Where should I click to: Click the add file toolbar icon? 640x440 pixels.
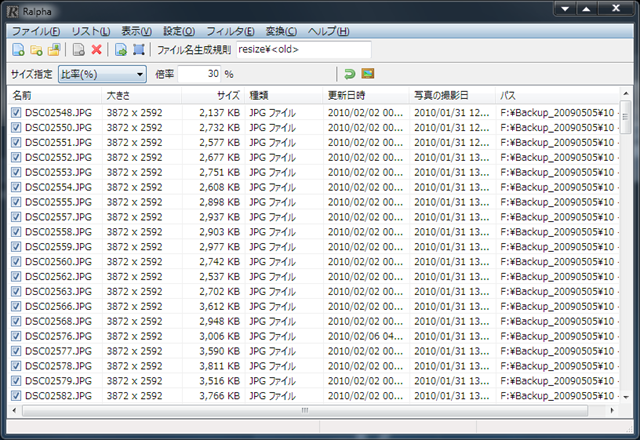pos(18,50)
